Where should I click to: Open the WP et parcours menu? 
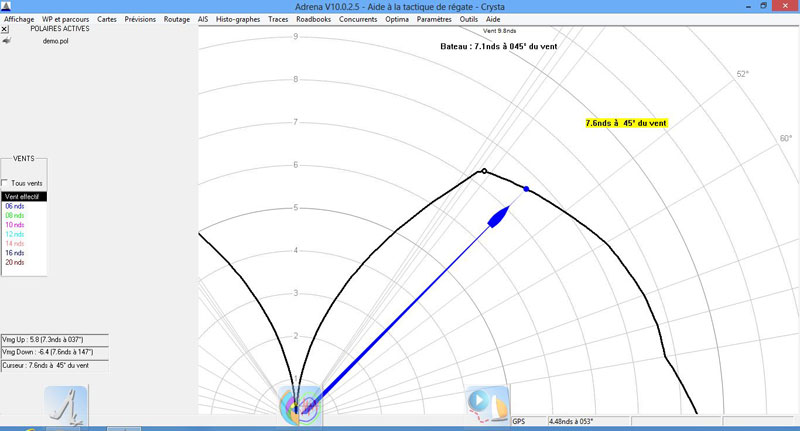point(65,19)
